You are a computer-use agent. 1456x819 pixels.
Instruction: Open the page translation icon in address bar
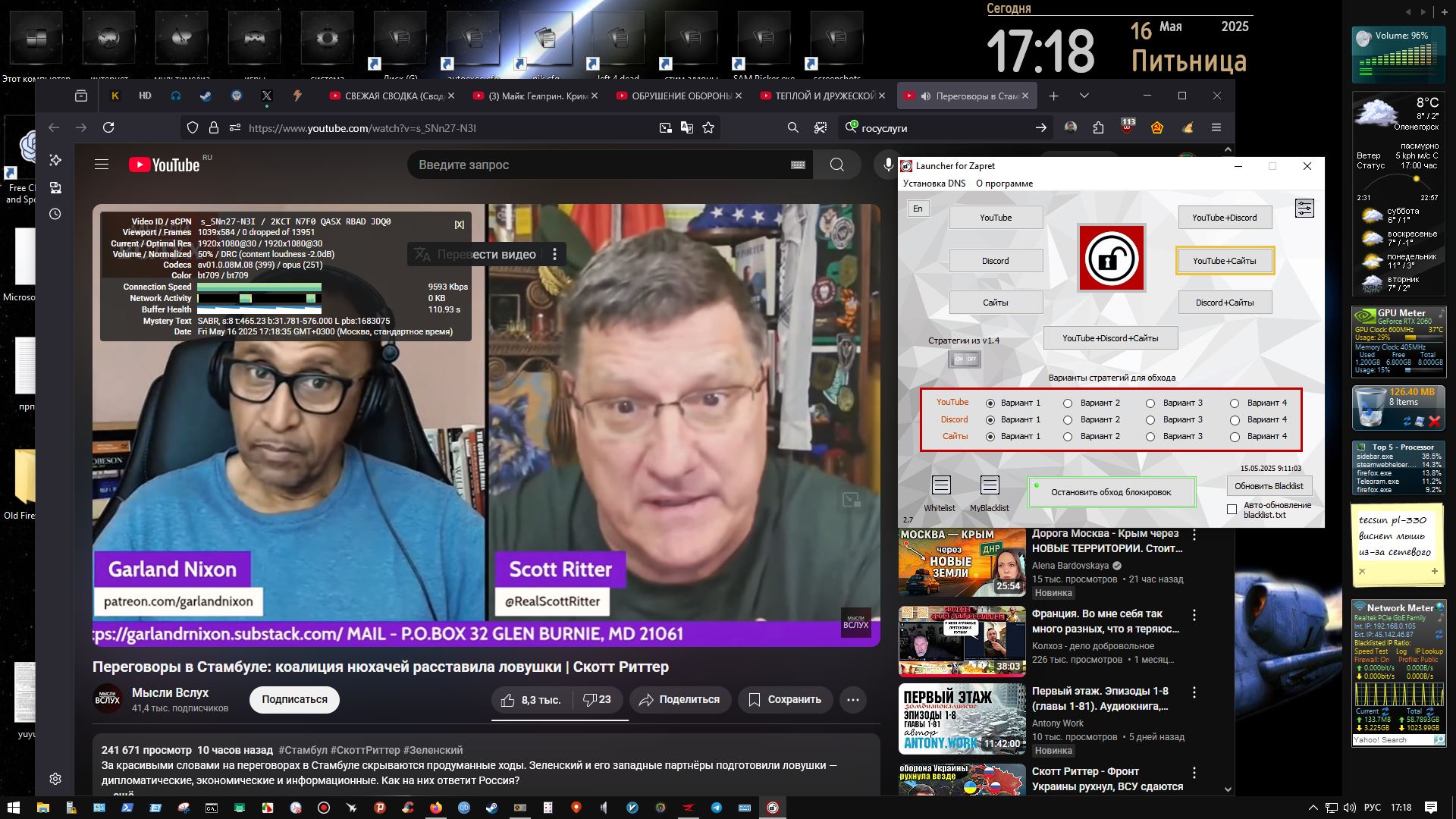(x=687, y=127)
